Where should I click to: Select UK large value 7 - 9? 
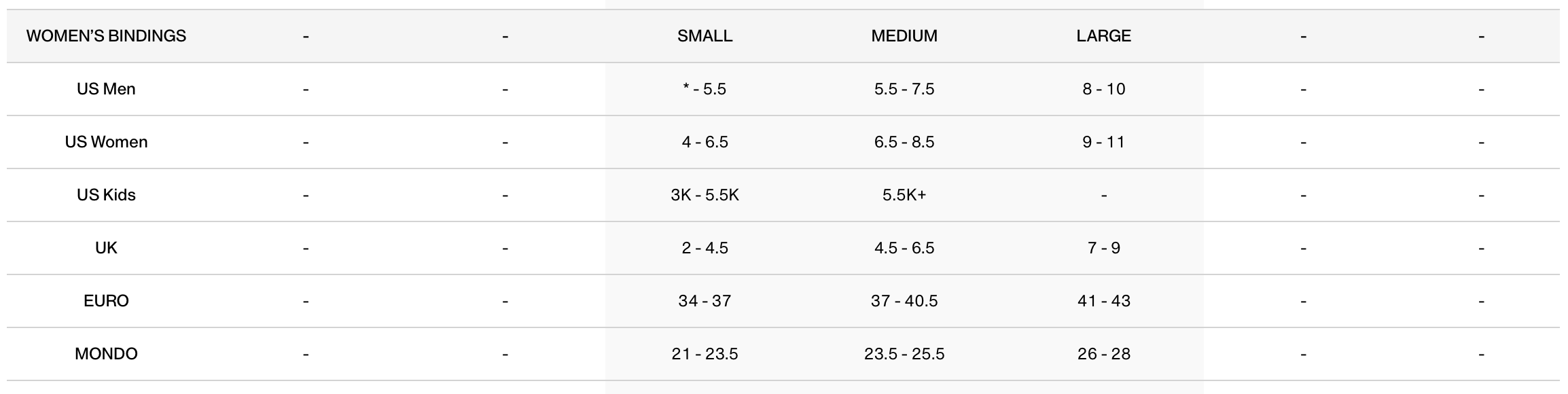coord(1103,248)
